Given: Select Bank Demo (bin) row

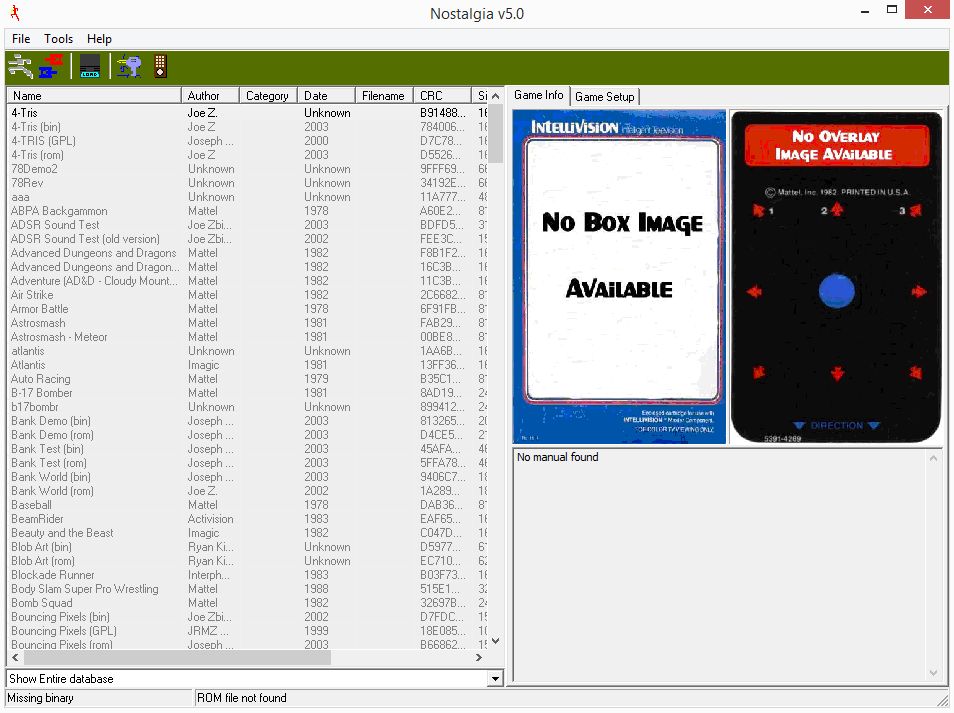Looking at the screenshot, I should [x=248, y=421].
